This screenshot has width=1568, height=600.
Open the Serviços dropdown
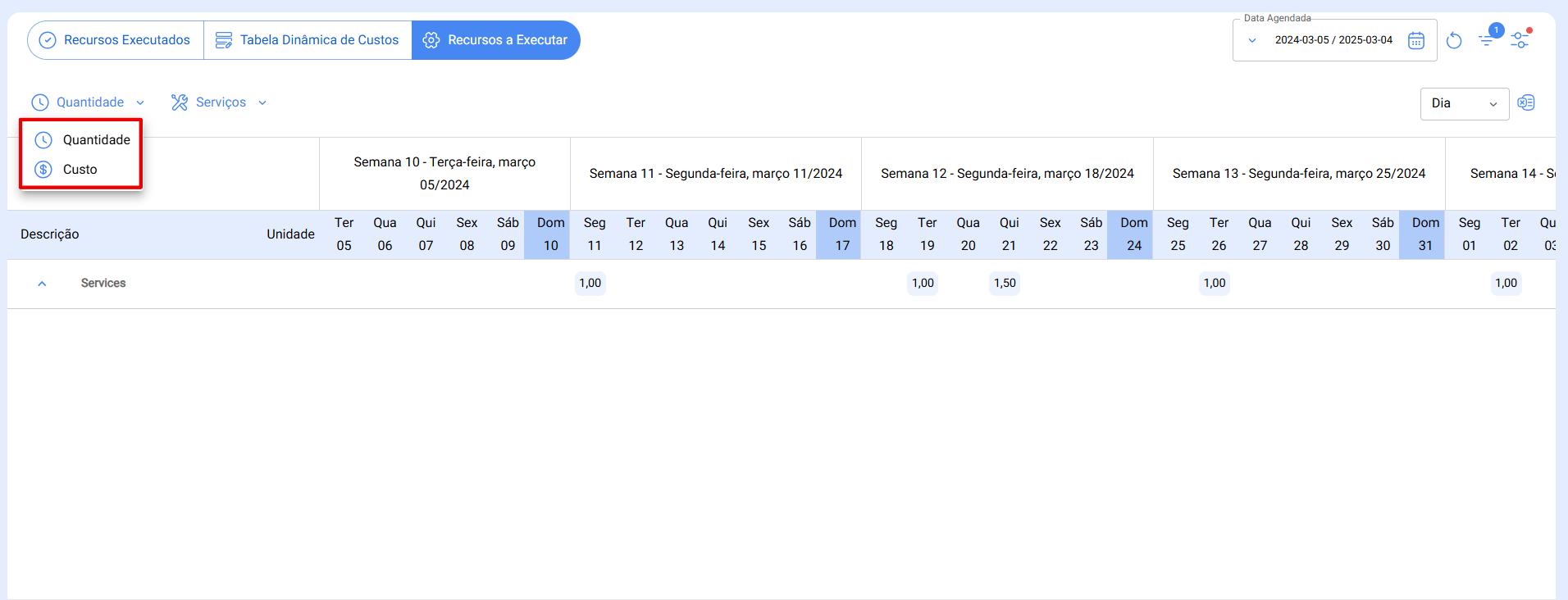coord(219,102)
